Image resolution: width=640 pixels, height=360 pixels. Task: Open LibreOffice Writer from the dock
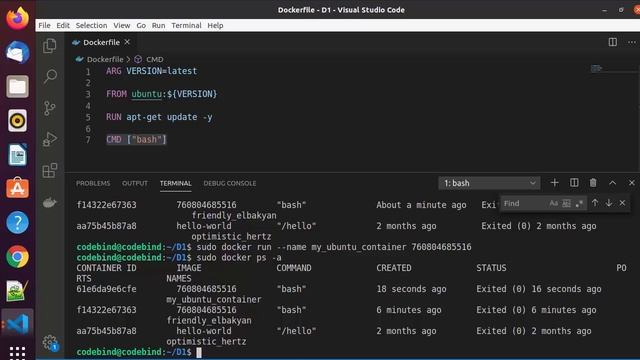coord(17,155)
